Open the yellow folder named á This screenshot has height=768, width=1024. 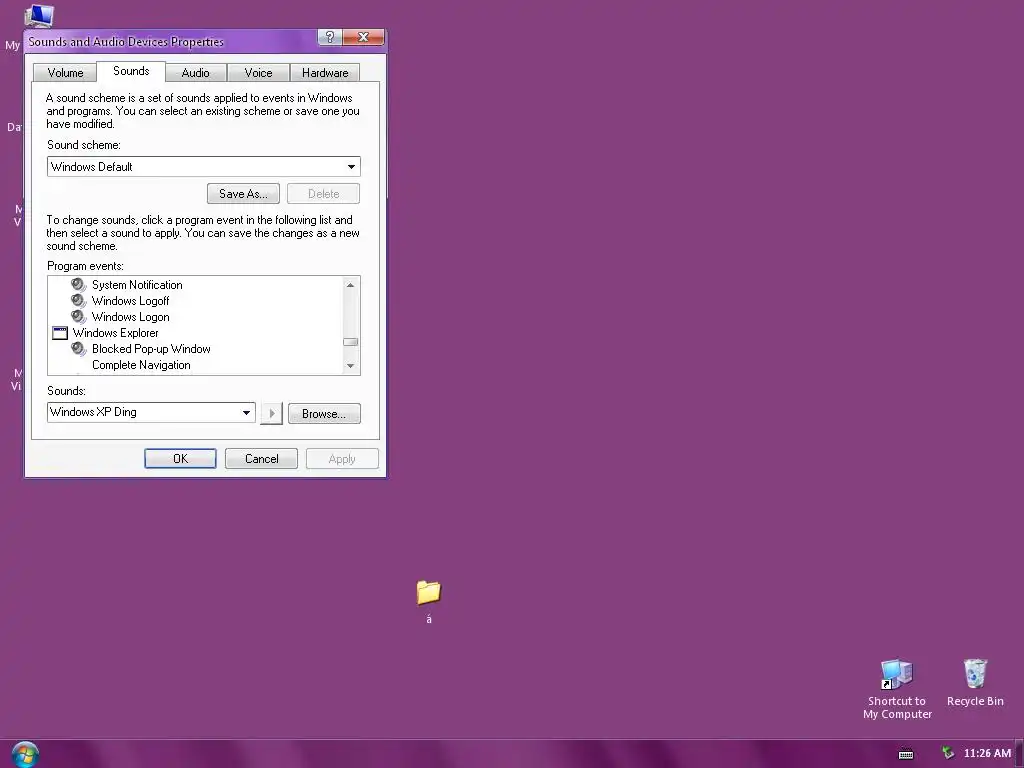[428, 592]
